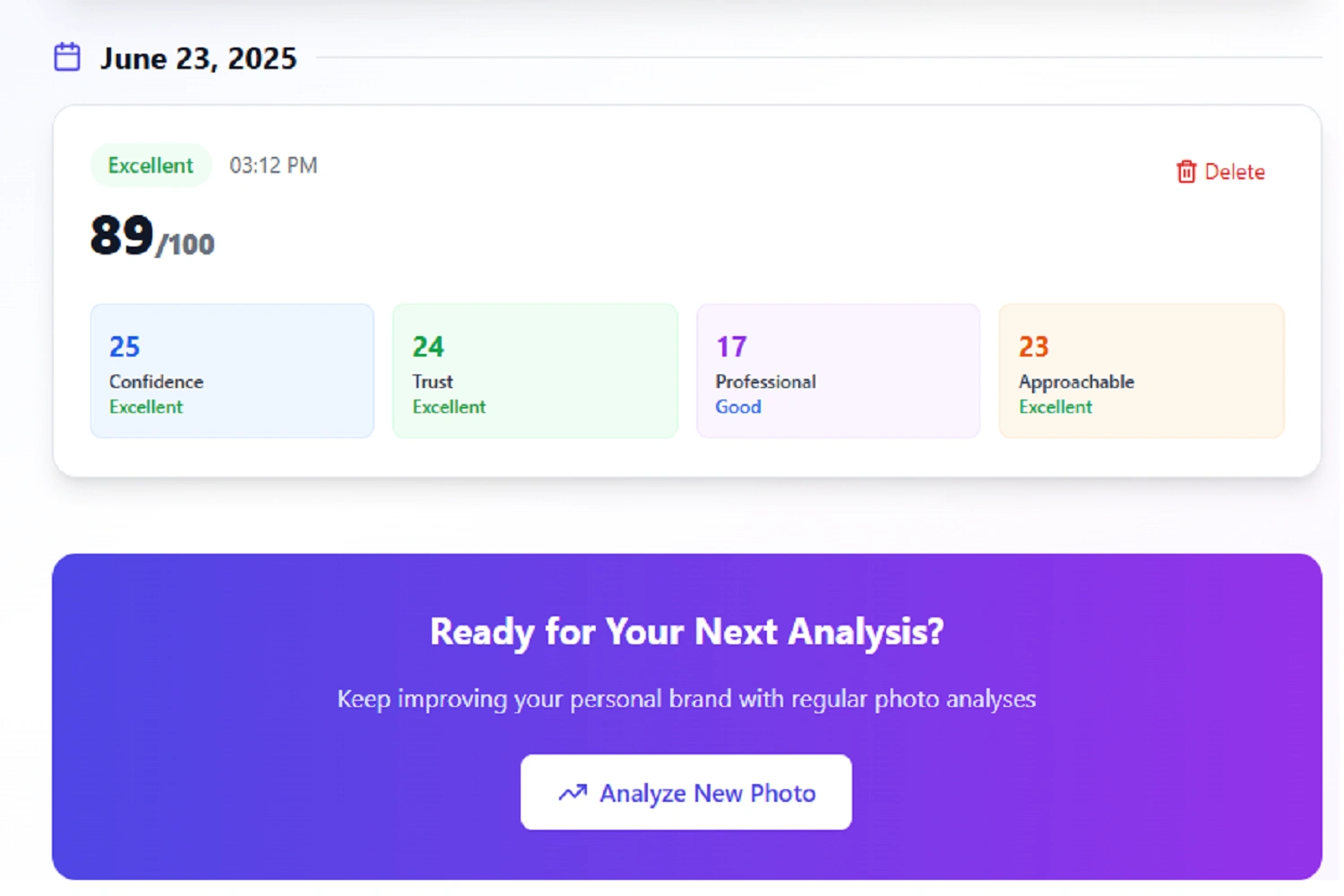This screenshot has height=896, width=1344.
Task: Open the Approachable score card
Action: (x=1141, y=371)
